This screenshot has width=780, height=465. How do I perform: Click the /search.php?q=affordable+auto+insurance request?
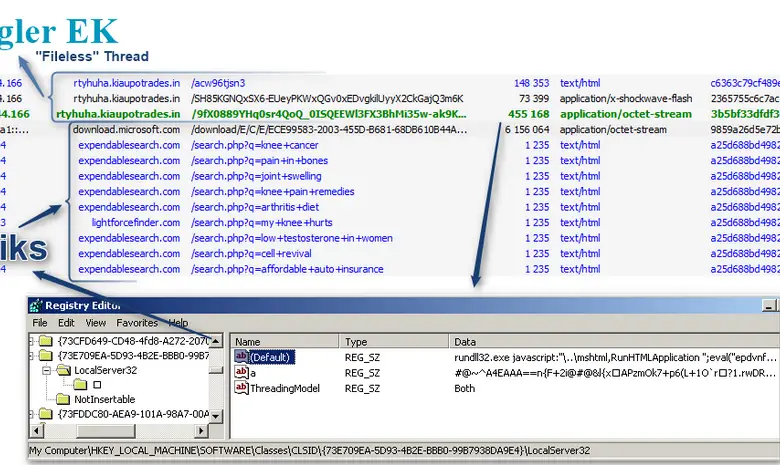[287, 269]
